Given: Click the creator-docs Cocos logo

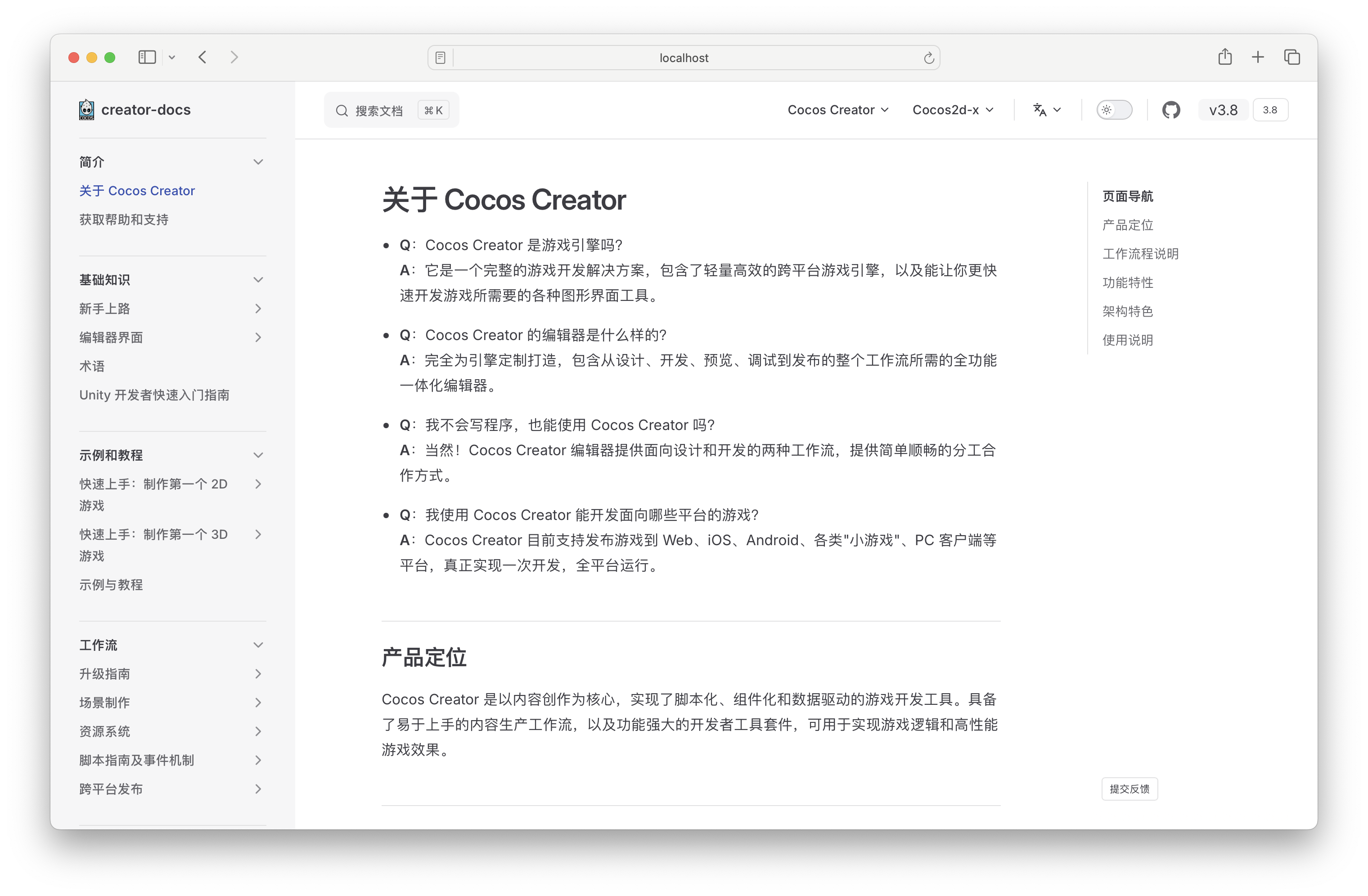Looking at the screenshot, I should 87,110.
